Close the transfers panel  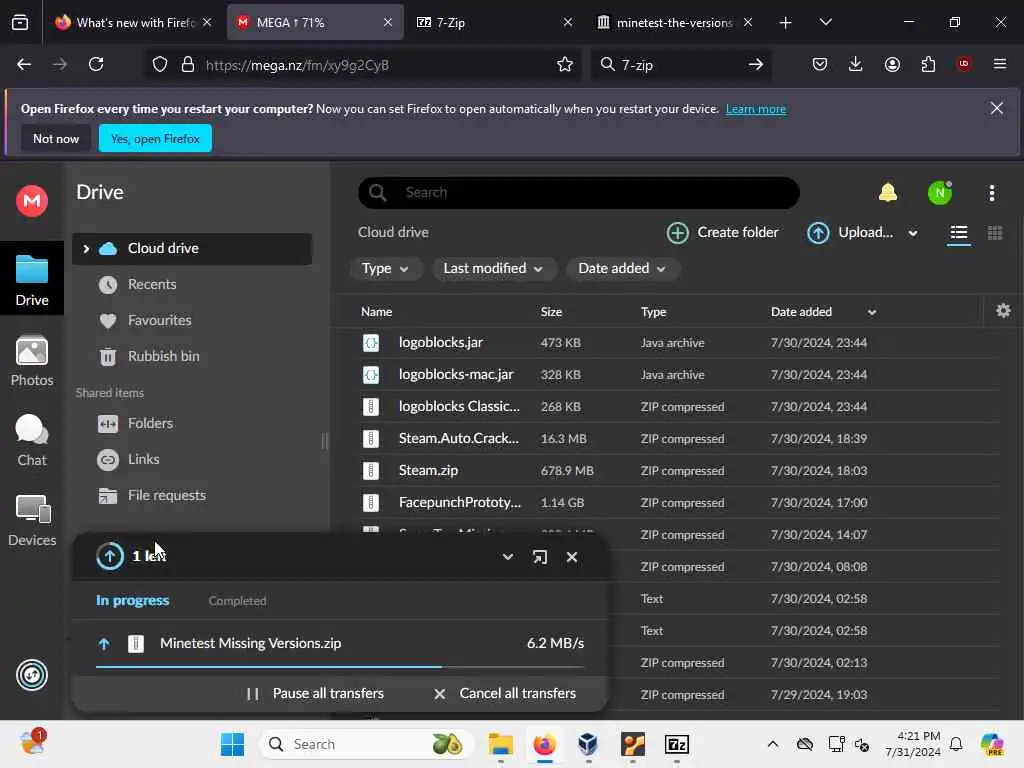point(572,557)
